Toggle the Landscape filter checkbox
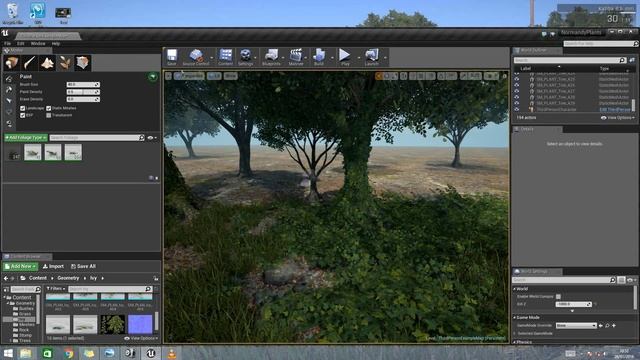The height and width of the screenshot is (360, 640). [23, 108]
